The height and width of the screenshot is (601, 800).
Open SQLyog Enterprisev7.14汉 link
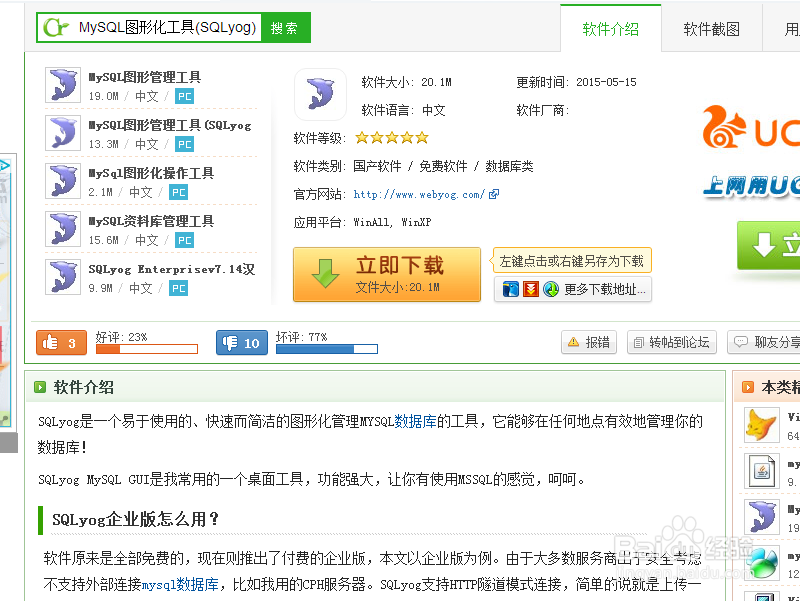(171, 269)
